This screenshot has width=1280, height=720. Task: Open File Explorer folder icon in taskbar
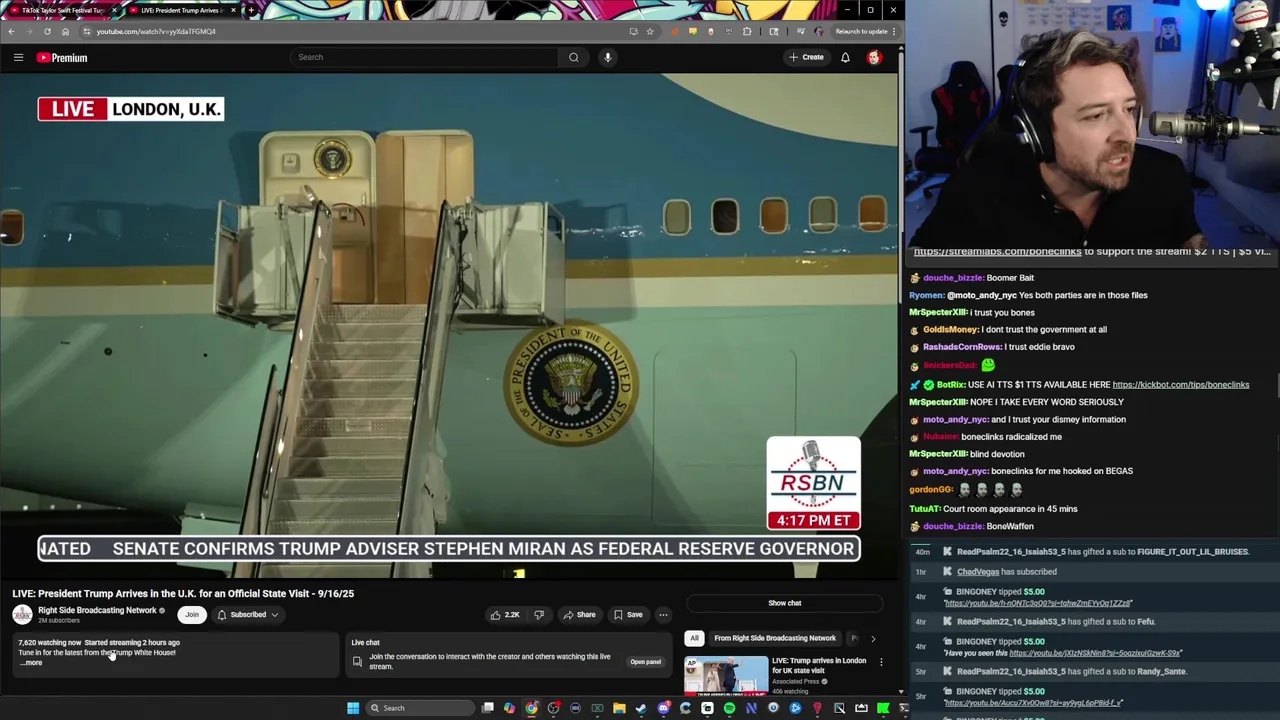tap(619, 708)
